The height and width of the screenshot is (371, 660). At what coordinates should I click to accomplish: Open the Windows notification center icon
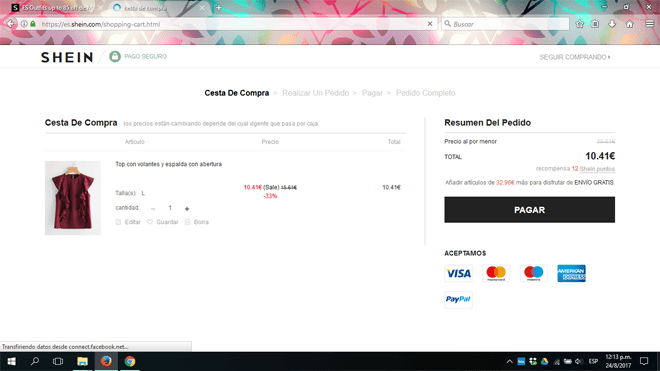click(x=644, y=361)
